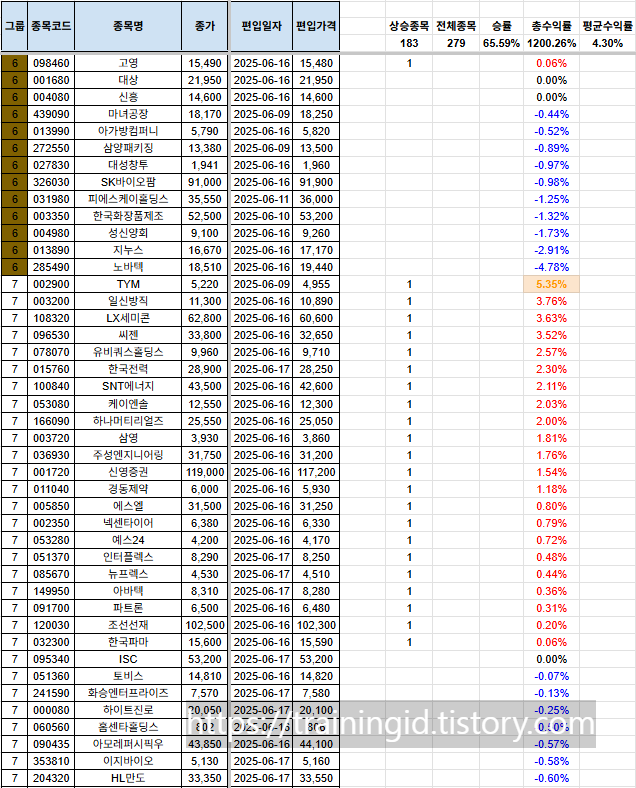The height and width of the screenshot is (788, 636).
Task: Select the 일신방직 stock name cell
Action: click(x=128, y=301)
